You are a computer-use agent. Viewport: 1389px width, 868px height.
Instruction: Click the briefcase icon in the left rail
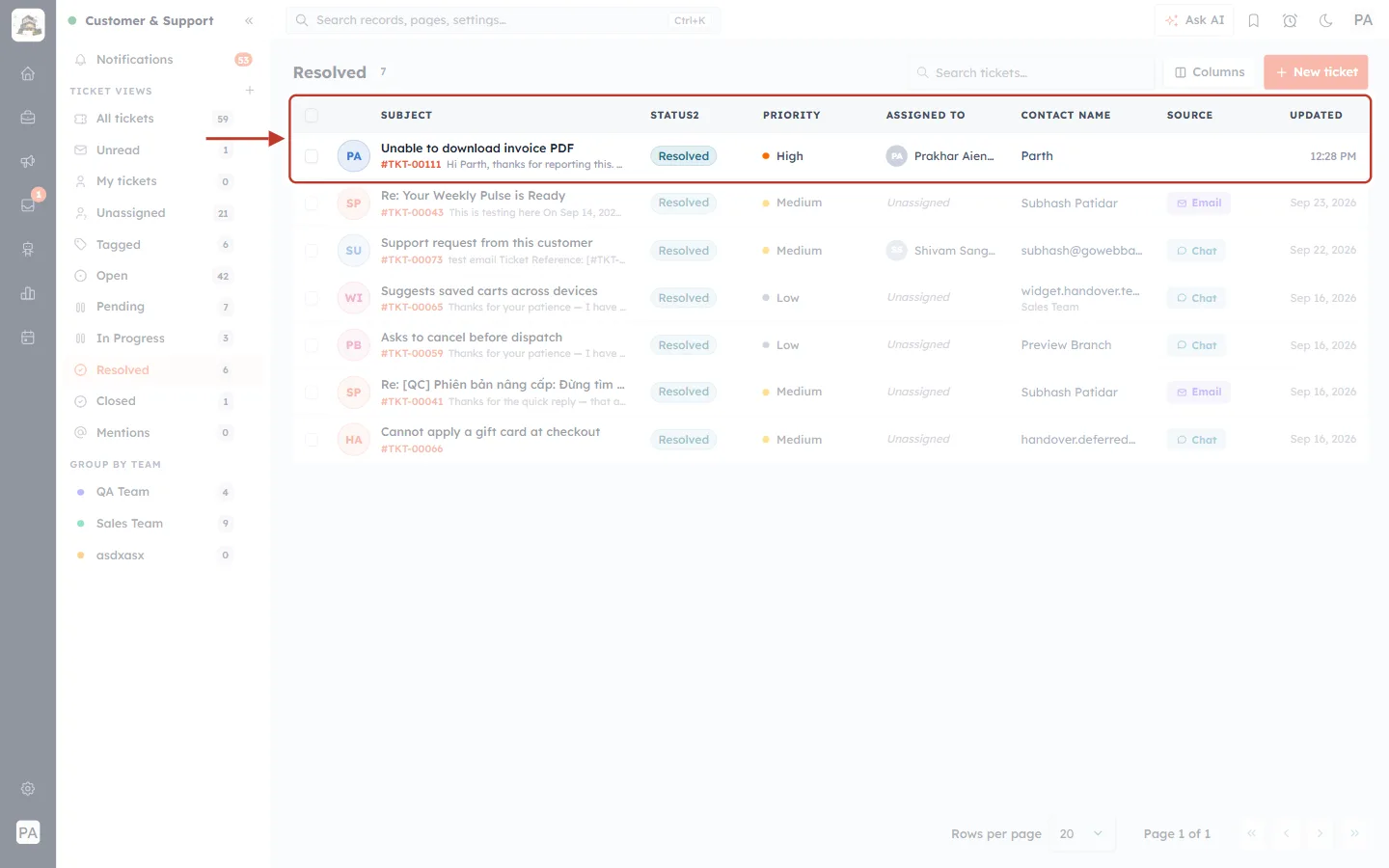coord(28,118)
